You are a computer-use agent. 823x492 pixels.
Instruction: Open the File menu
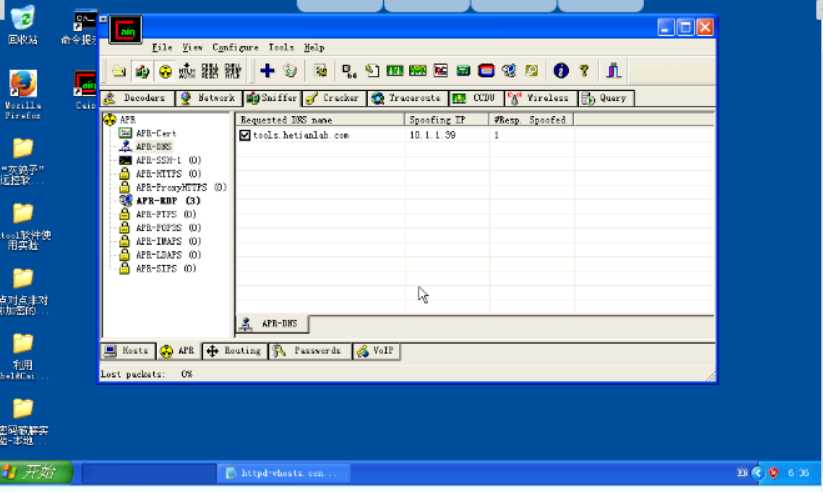[162, 48]
